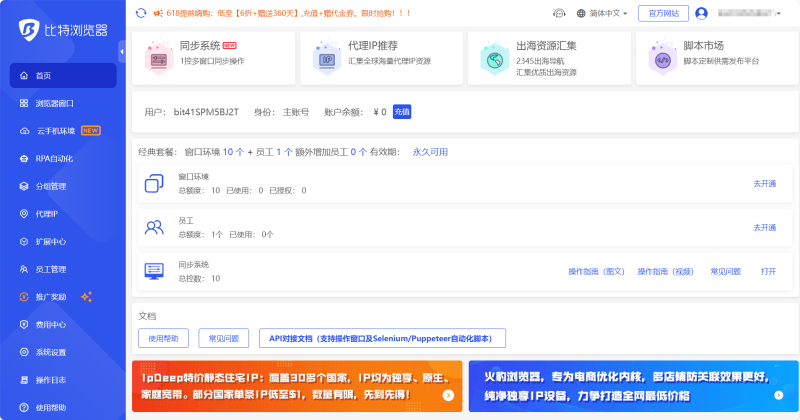800x420 pixels.
Task: Click the BitBrowser shield logo
Action: 29,30
